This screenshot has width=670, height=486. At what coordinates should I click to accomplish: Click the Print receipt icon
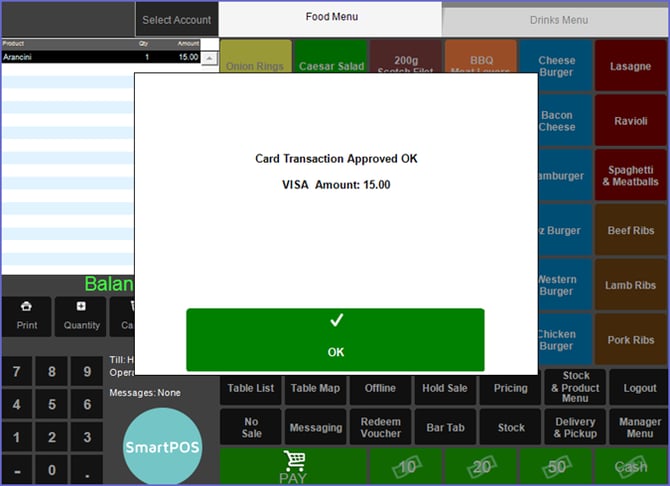[x=27, y=315]
